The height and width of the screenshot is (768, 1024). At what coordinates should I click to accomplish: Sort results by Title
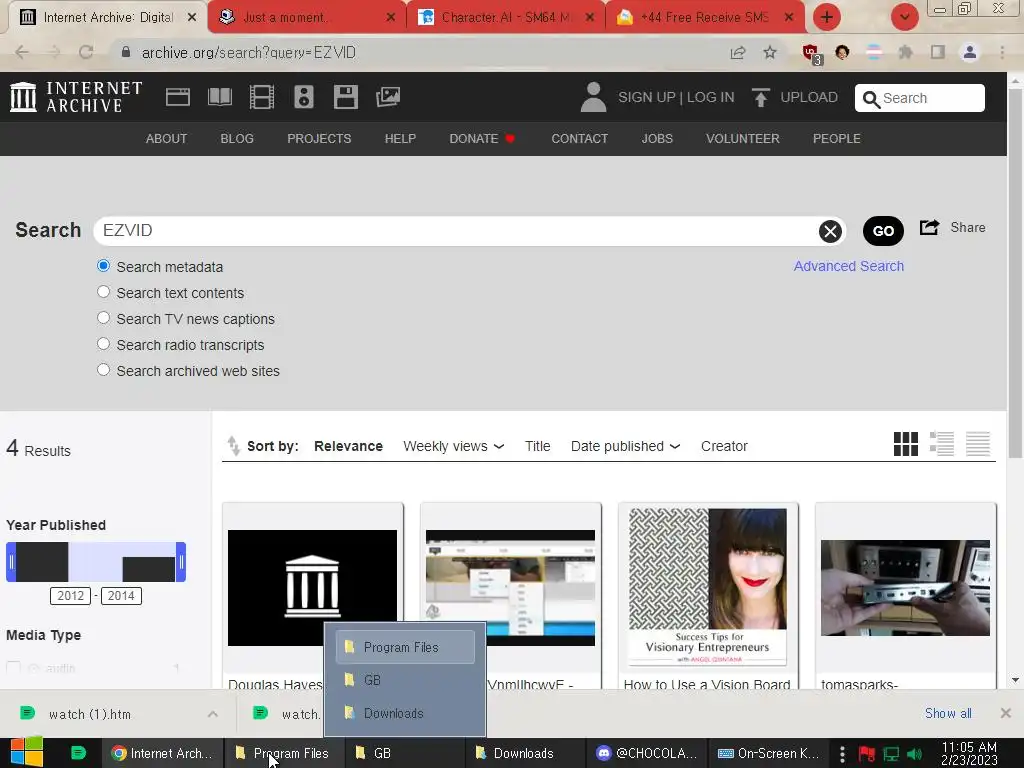(537, 446)
